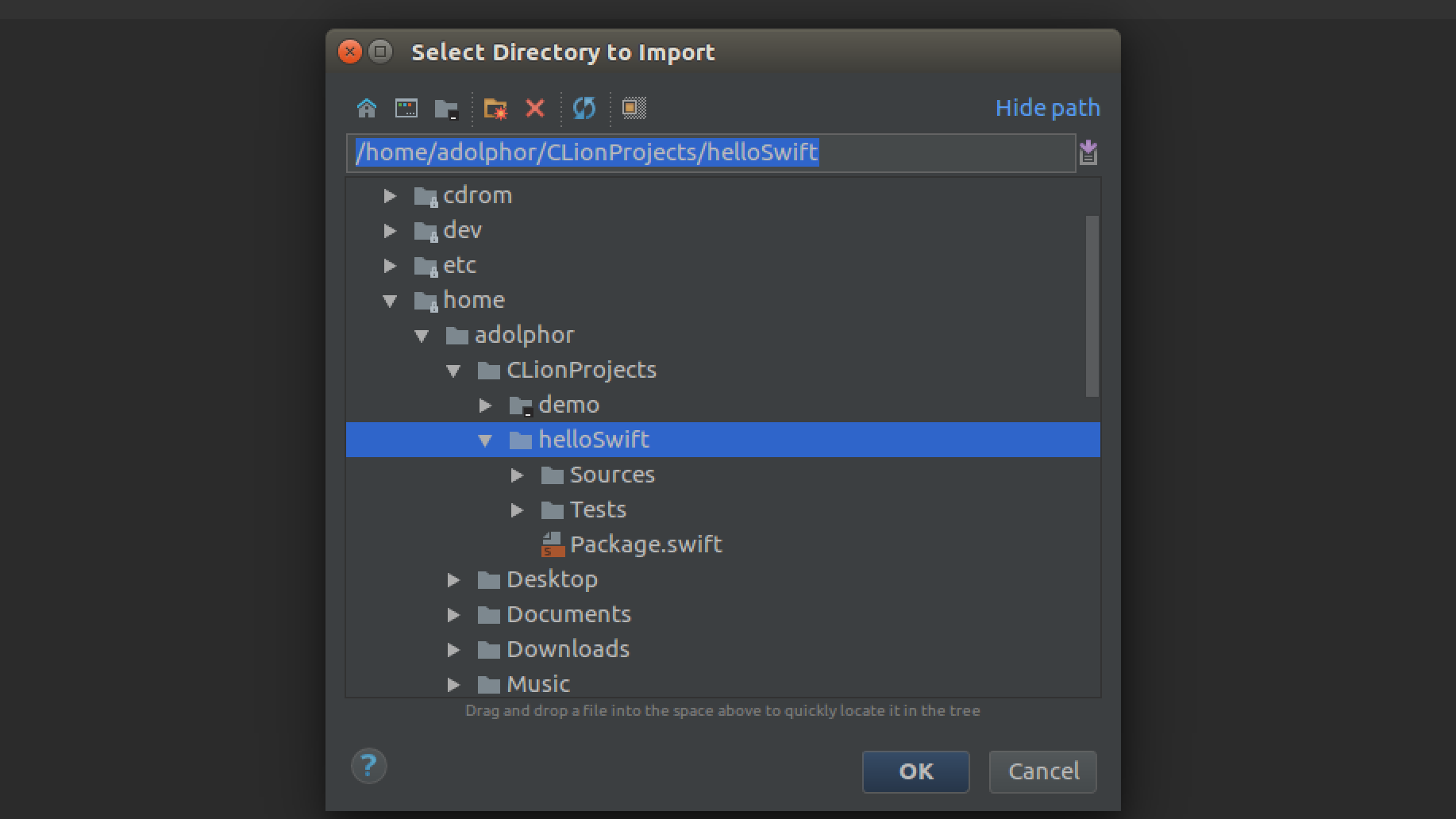Select the Music directory

point(538,684)
